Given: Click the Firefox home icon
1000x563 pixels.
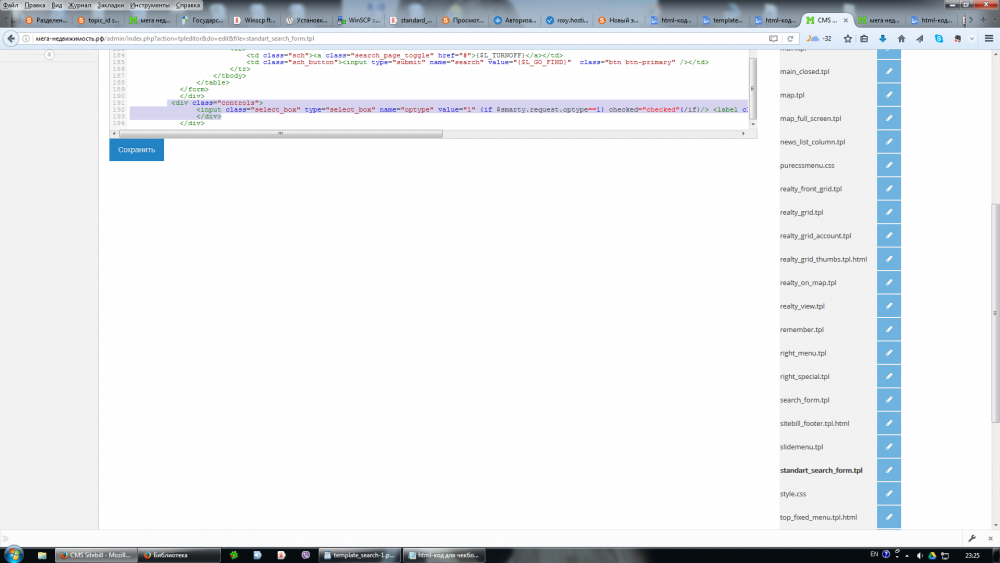Looking at the screenshot, I should (901, 38).
